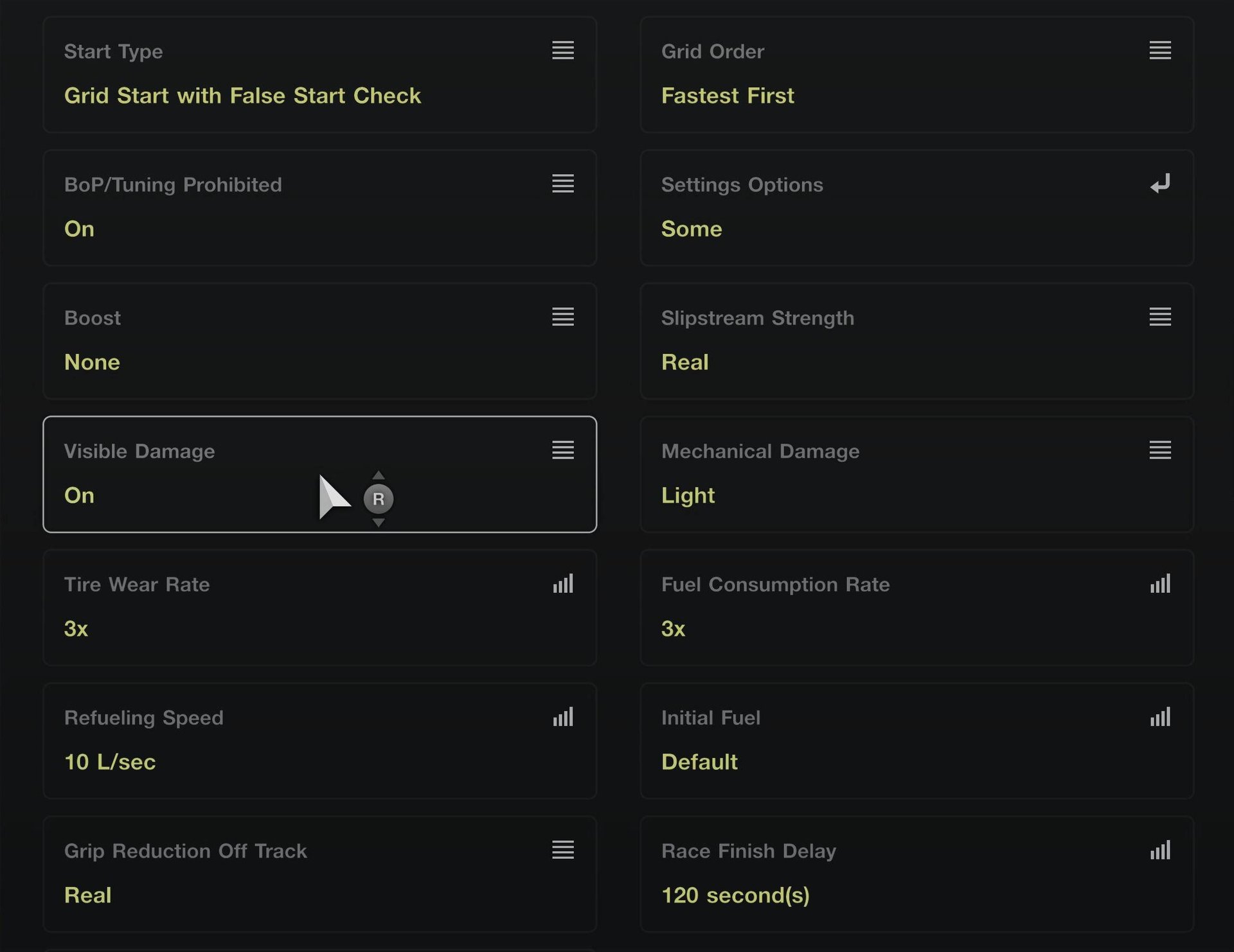Open the Mechanical Damage options list

pos(1159,450)
